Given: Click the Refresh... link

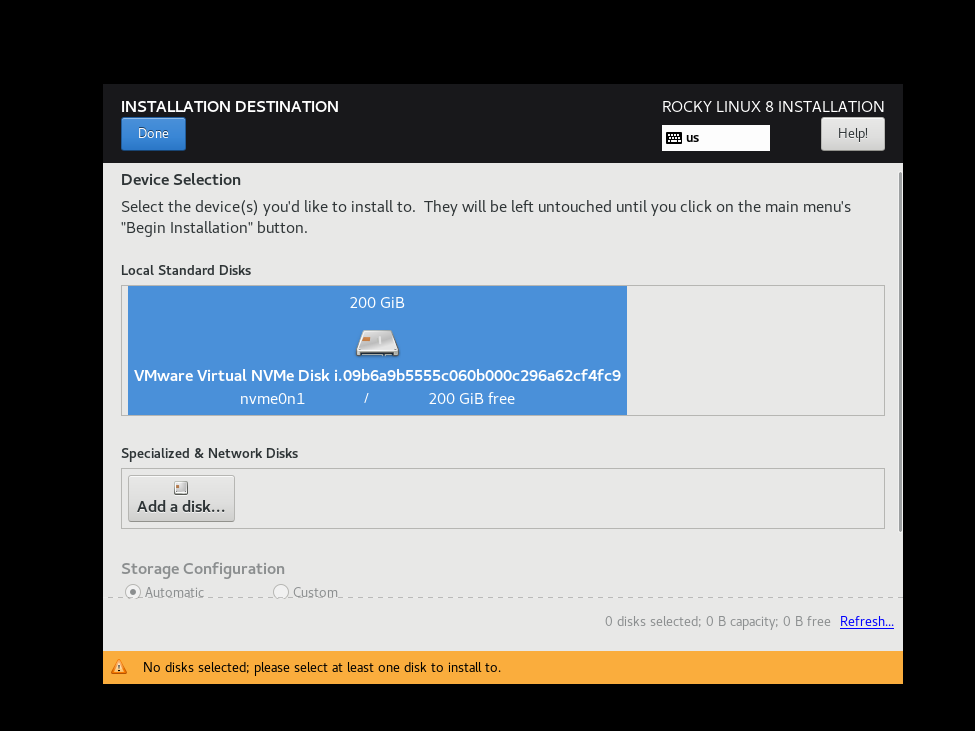Looking at the screenshot, I should point(867,622).
